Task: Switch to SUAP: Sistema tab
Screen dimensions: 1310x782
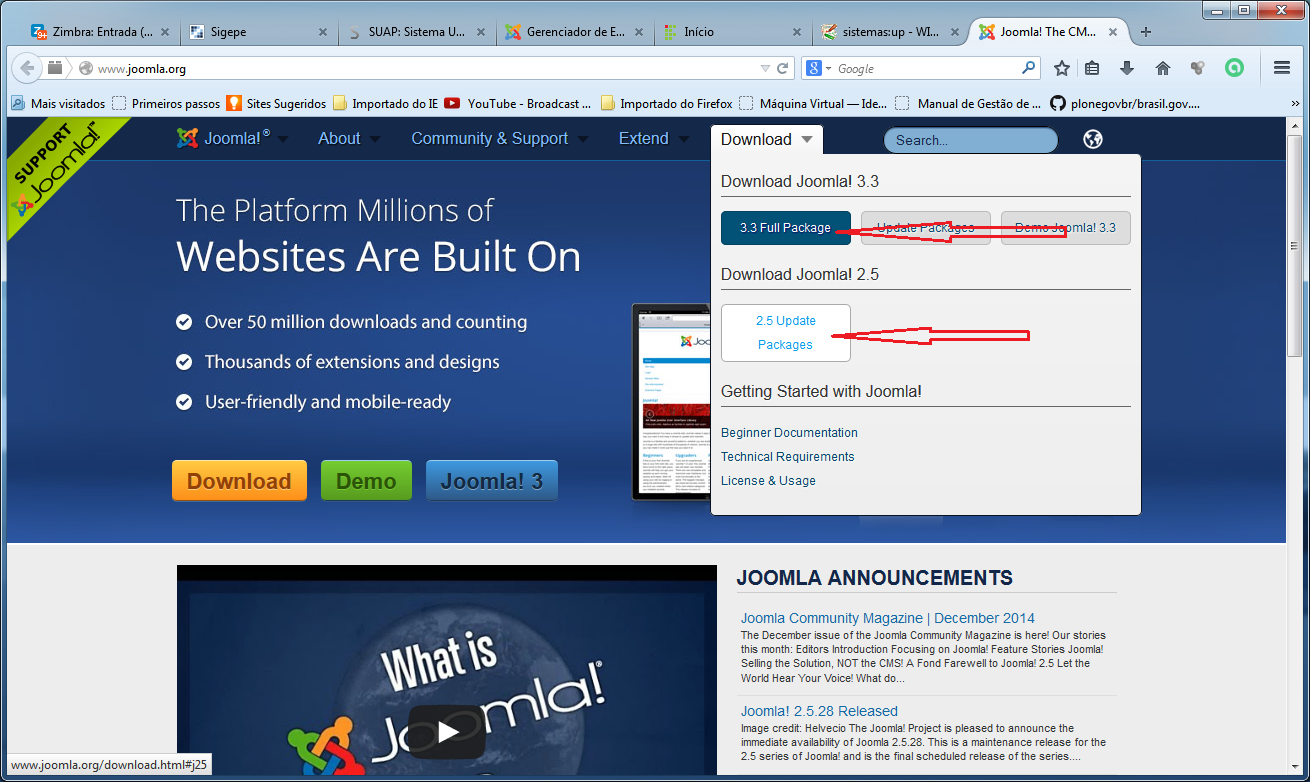Action: [x=416, y=32]
